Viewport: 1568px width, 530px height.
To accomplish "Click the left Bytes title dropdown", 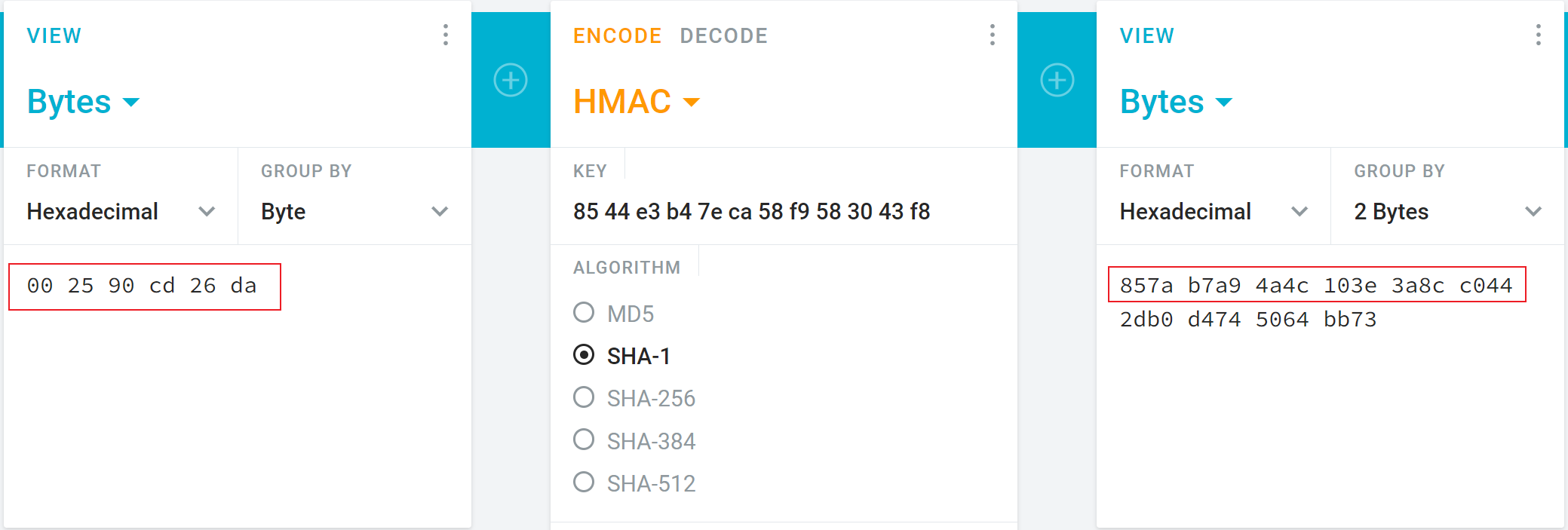I will [83, 102].
